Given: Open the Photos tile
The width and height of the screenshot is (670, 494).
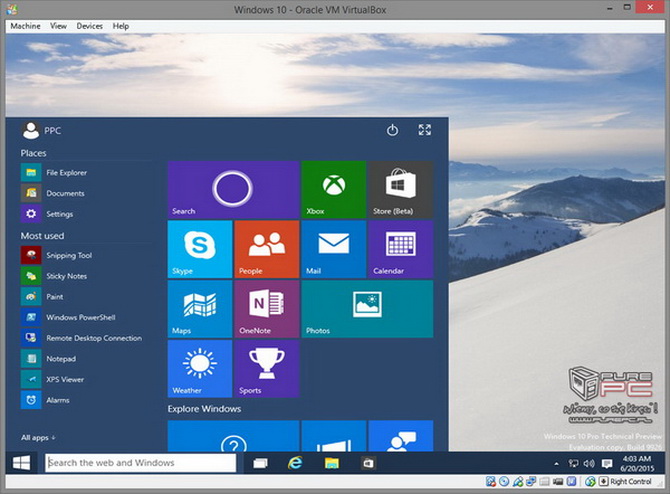Looking at the screenshot, I should click(367, 309).
